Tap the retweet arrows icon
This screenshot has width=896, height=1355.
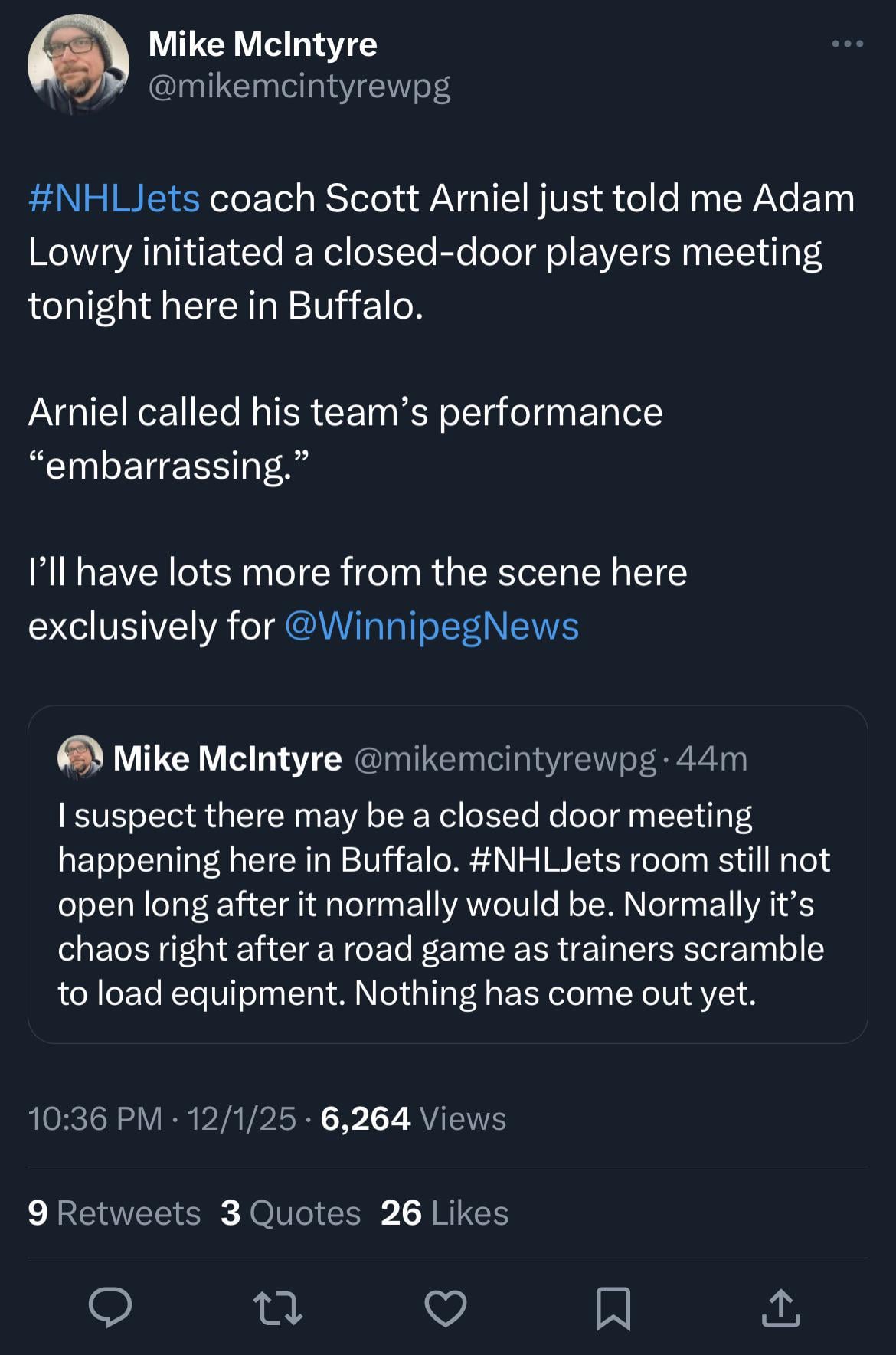(278, 1307)
